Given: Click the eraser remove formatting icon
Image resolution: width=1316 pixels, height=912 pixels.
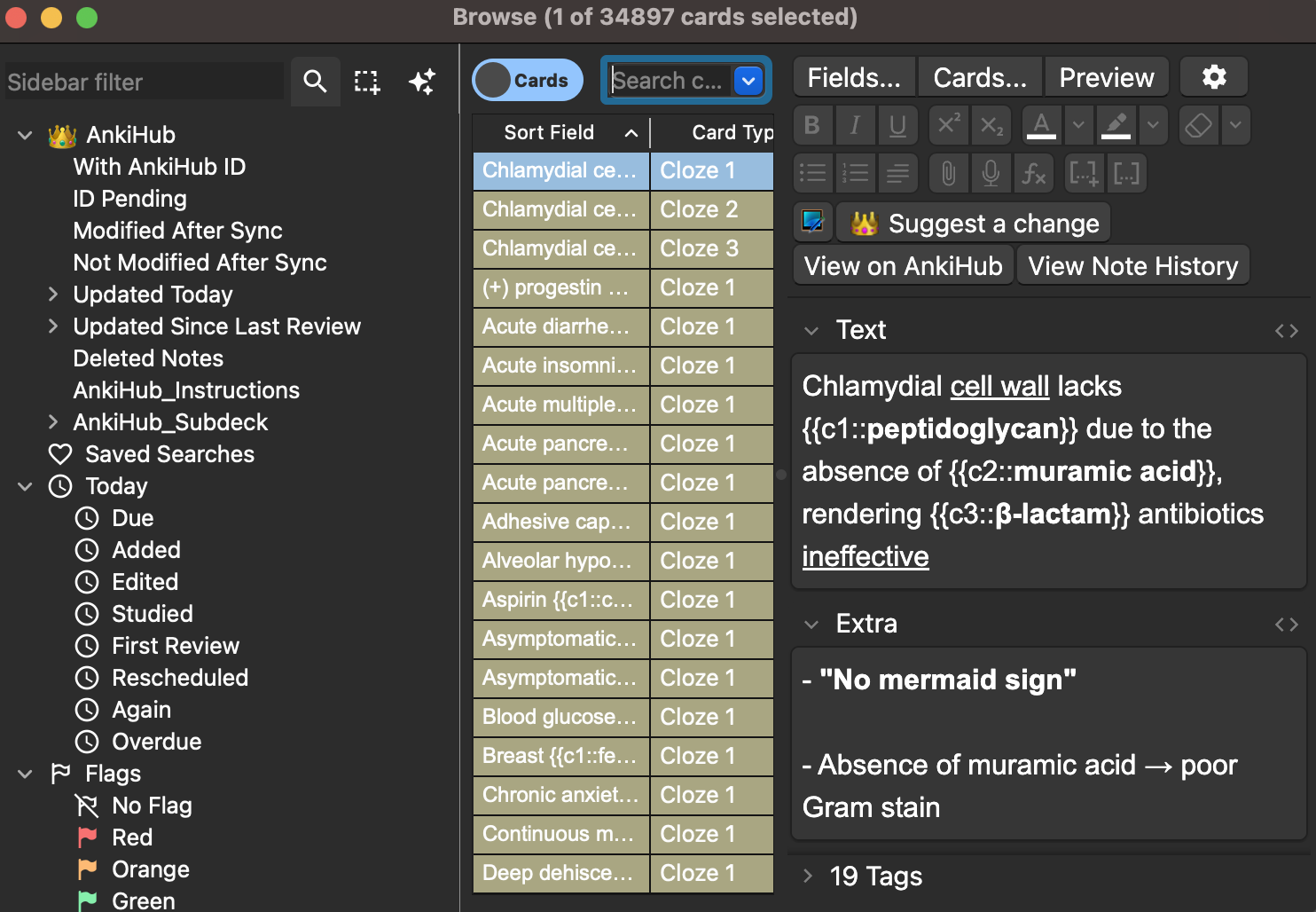Looking at the screenshot, I should coord(1198,125).
